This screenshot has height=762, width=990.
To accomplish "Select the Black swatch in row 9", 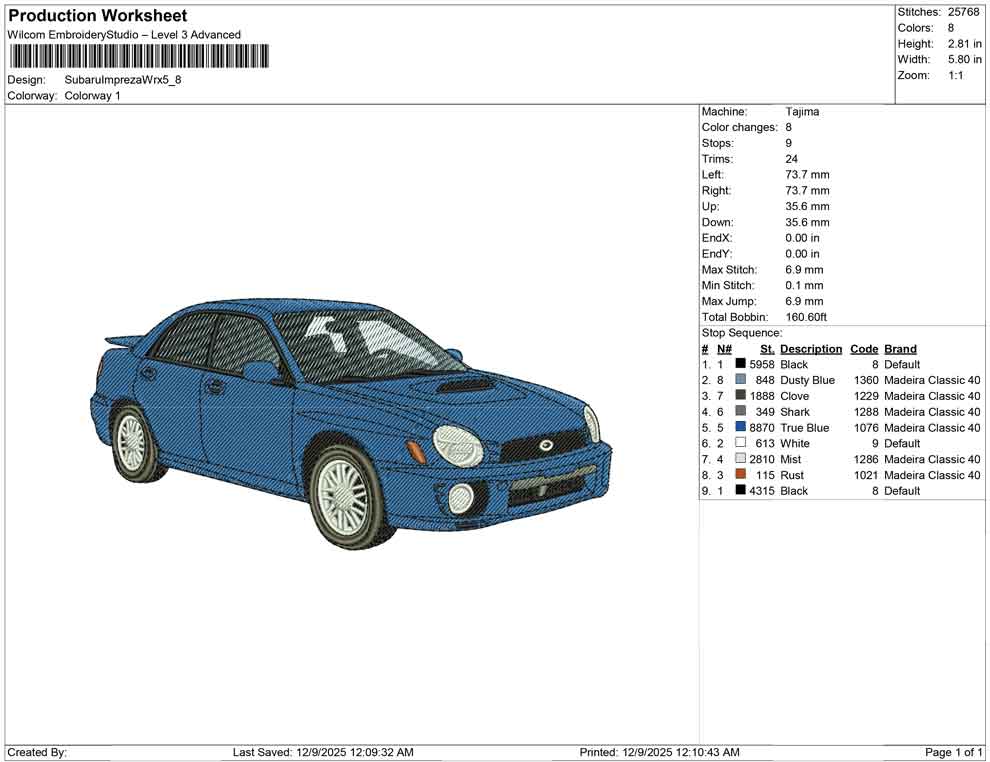I will pyautogui.click(x=740, y=490).
